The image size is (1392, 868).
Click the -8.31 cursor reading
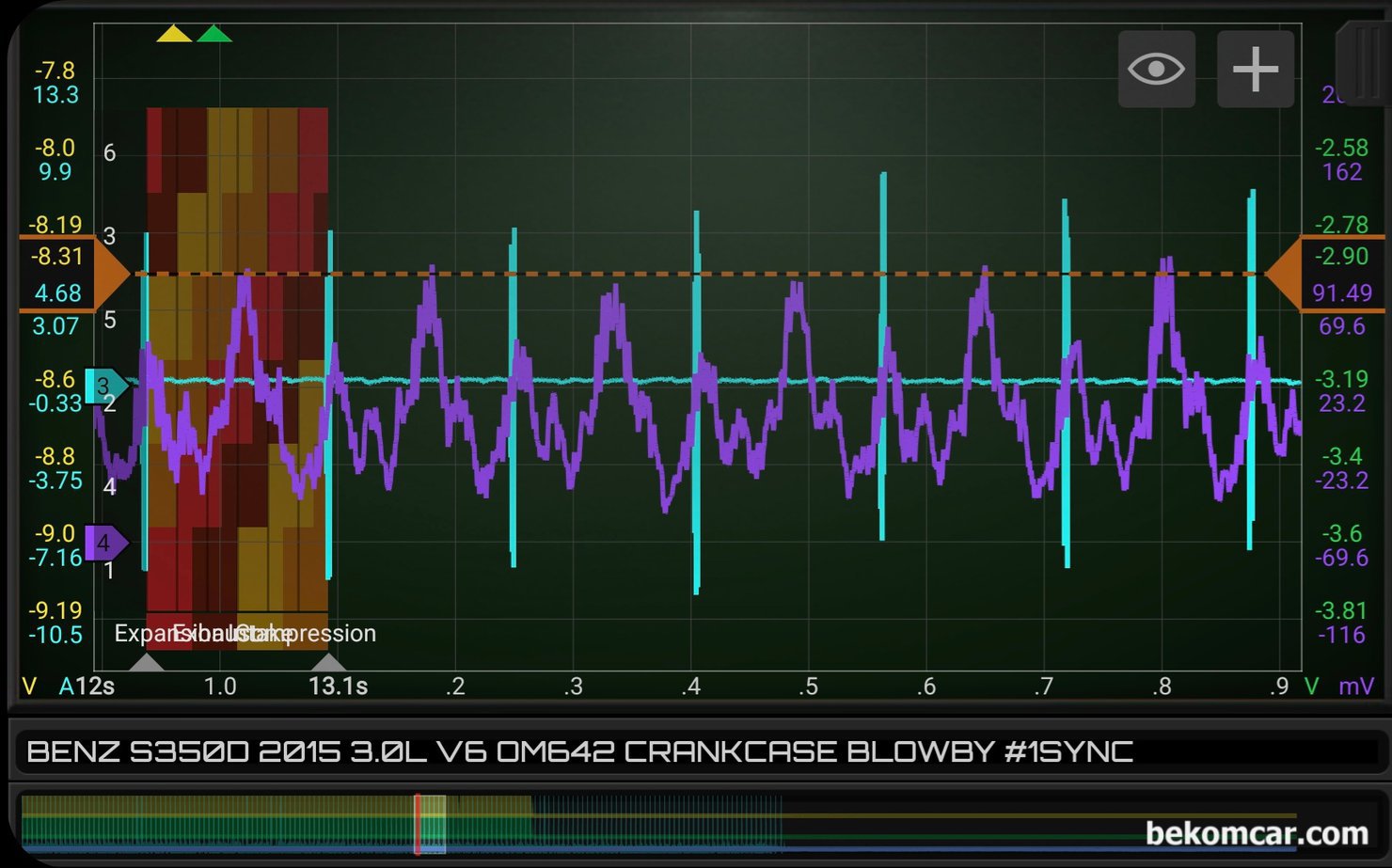pos(57,256)
